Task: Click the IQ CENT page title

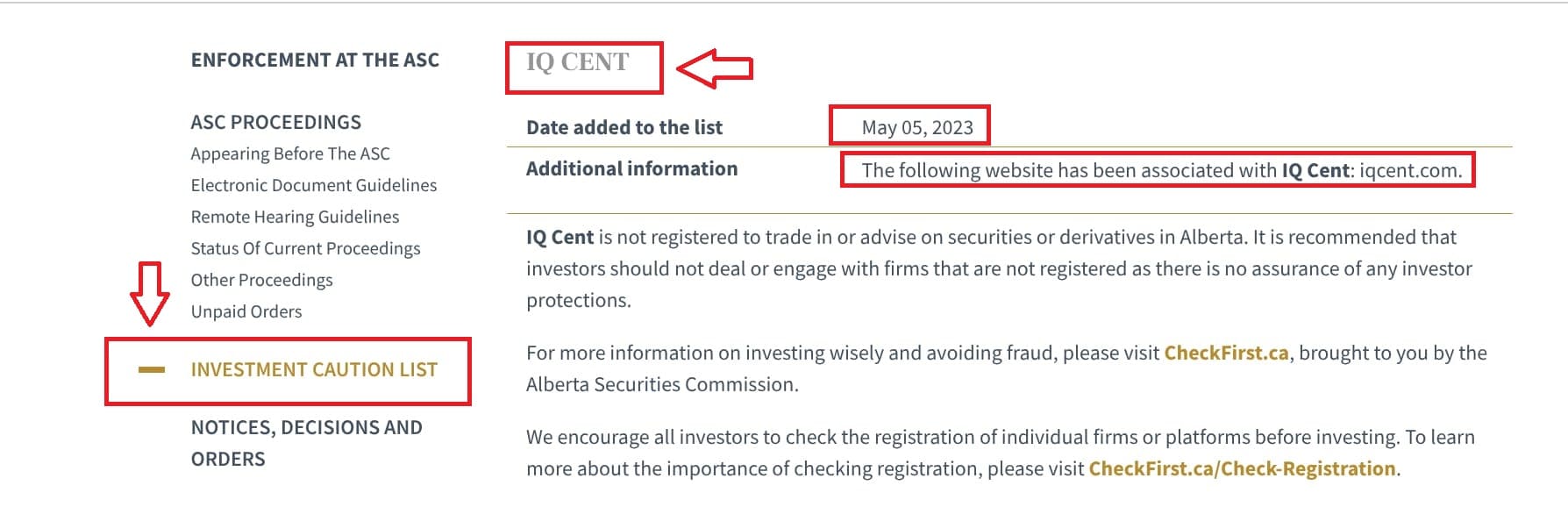Action: [x=577, y=62]
